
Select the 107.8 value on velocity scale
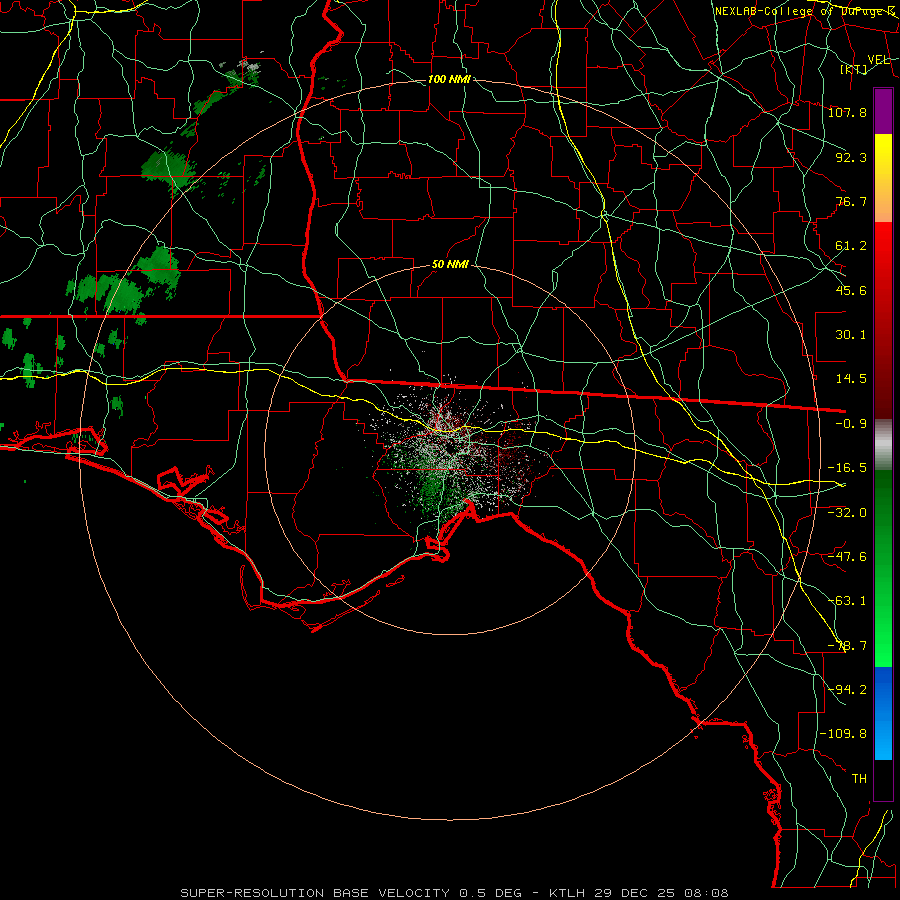847,112
